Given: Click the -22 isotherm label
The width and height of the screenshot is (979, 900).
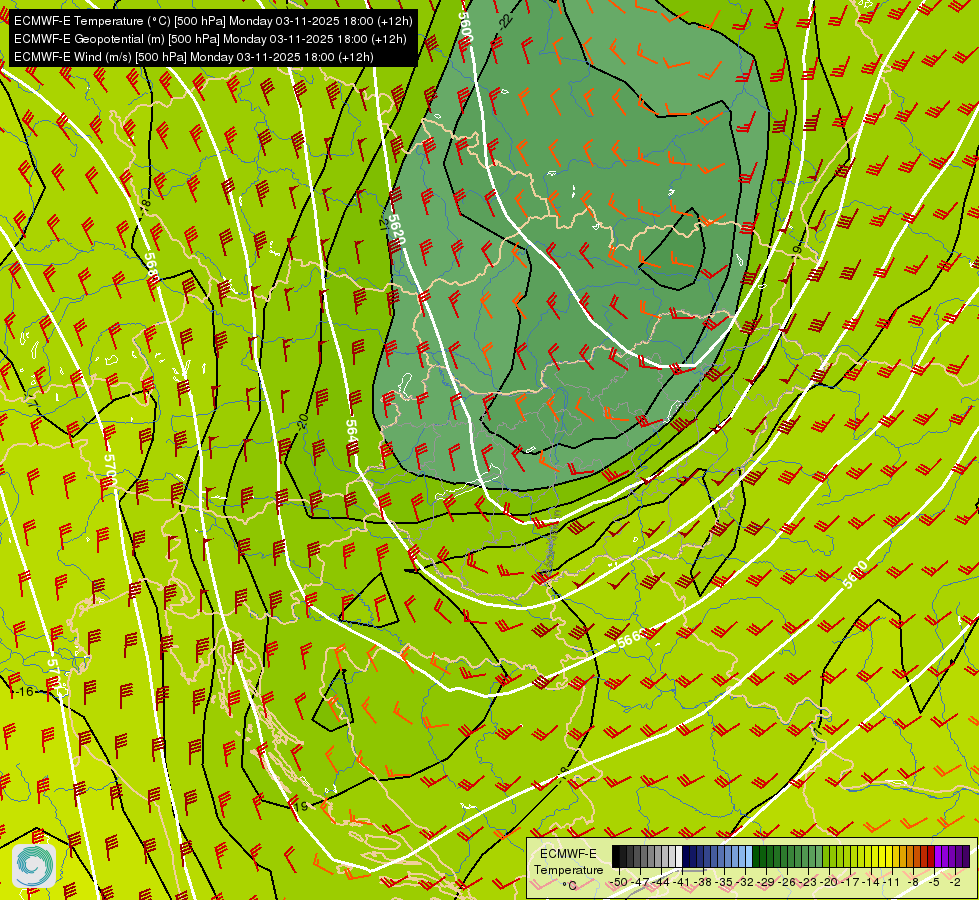Looking at the screenshot, I should [x=506, y=21].
